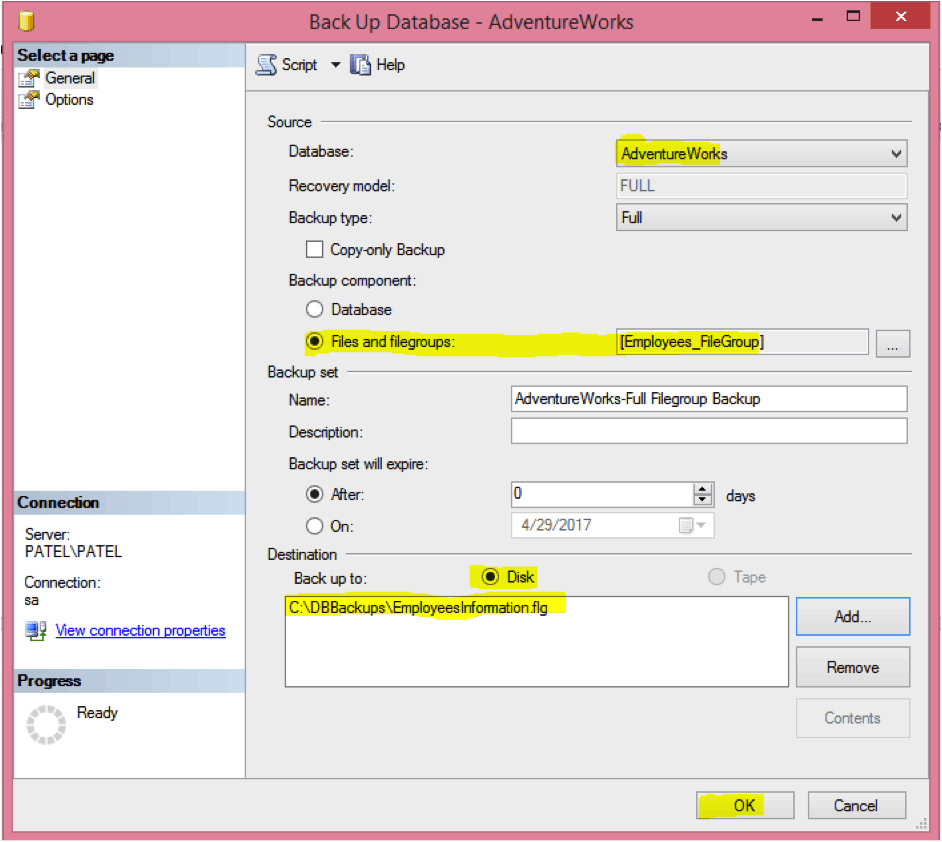The width and height of the screenshot is (942, 842).
Task: Minimize the Back Up Database window
Action: [x=817, y=18]
